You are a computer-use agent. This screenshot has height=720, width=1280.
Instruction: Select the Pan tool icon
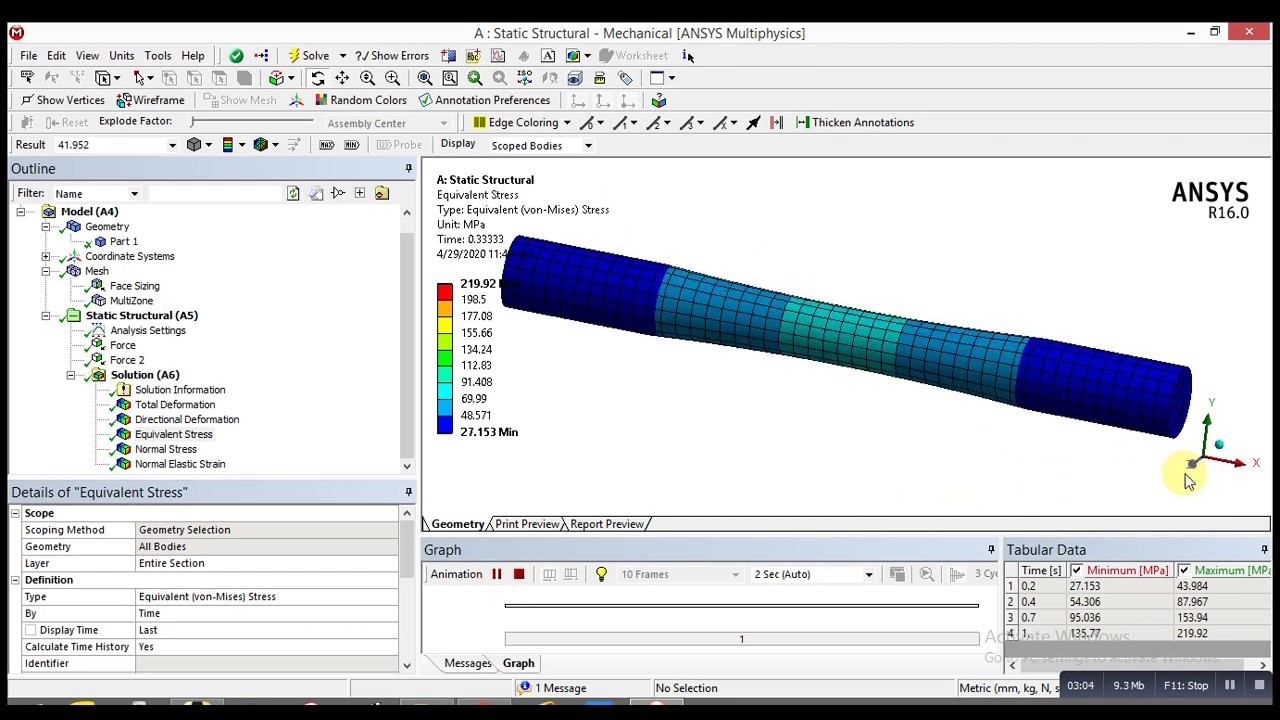click(342, 78)
